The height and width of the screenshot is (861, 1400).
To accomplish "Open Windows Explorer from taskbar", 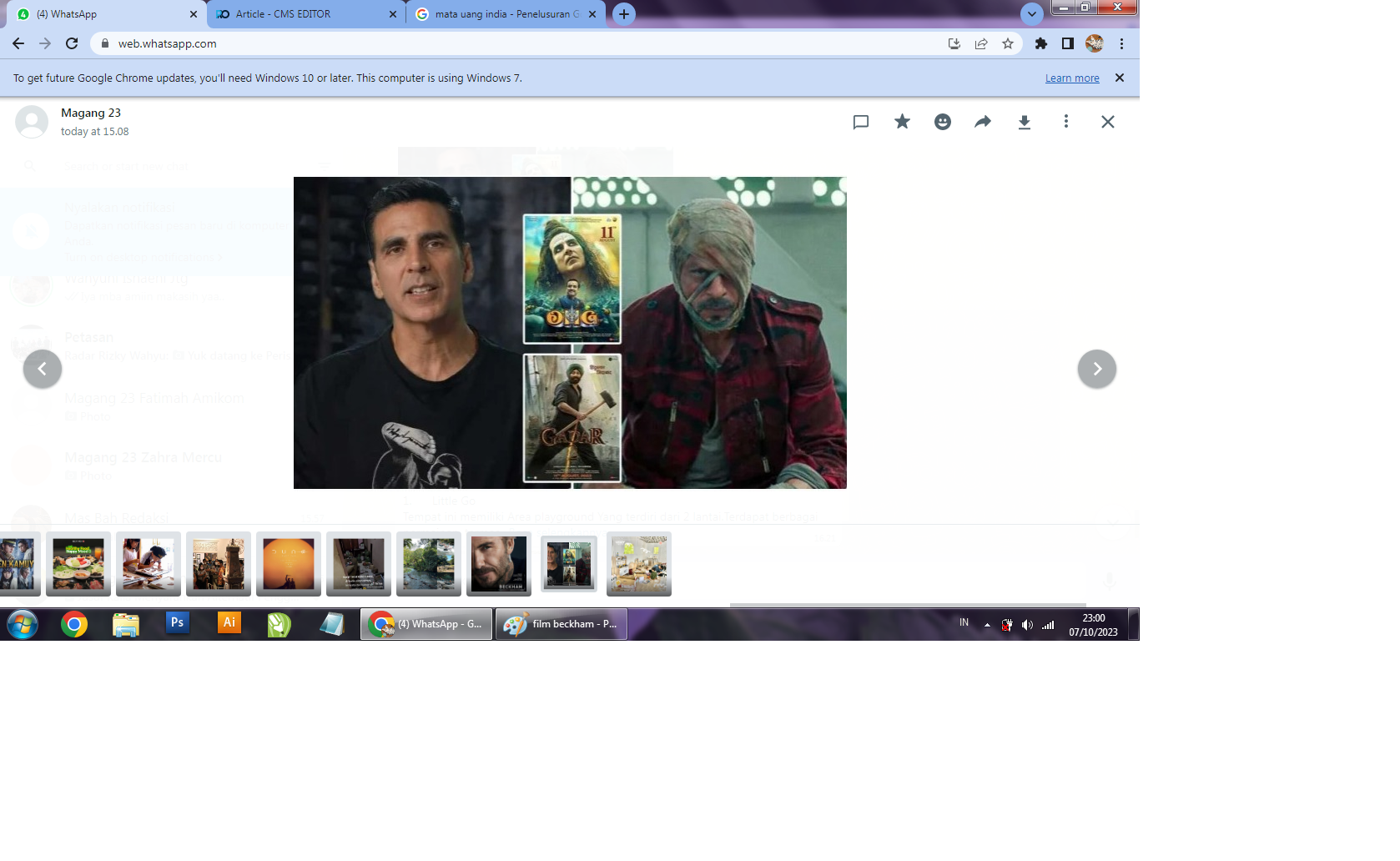I will 126,624.
